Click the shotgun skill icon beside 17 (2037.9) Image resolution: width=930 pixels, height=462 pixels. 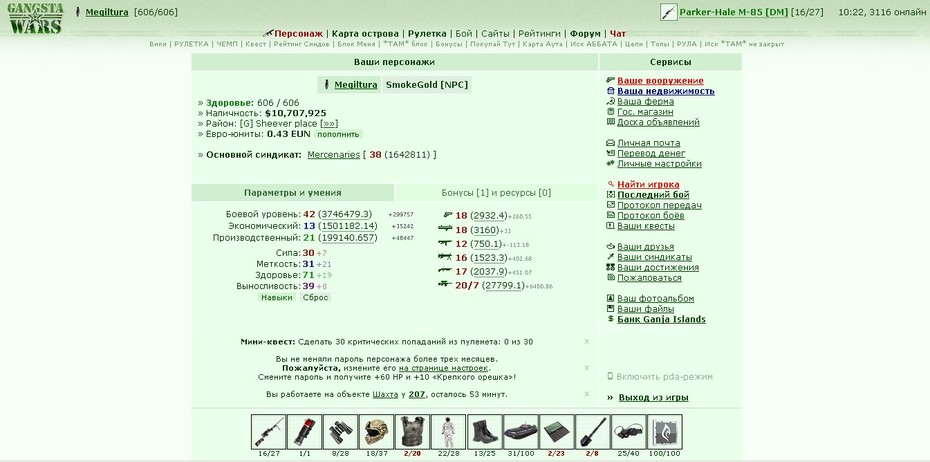(445, 270)
